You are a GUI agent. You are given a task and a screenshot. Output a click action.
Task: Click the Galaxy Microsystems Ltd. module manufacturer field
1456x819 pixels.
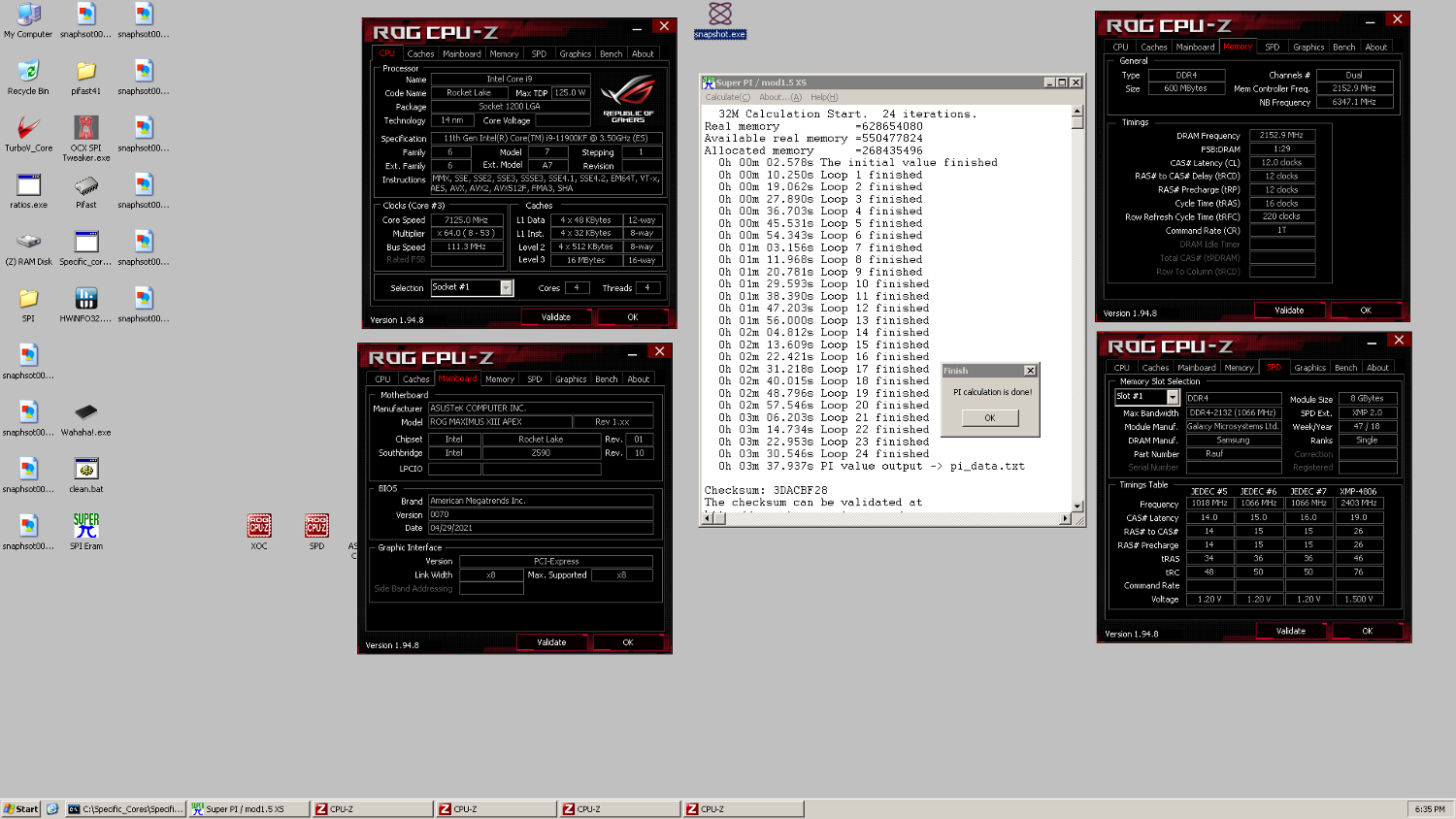coord(1233,427)
